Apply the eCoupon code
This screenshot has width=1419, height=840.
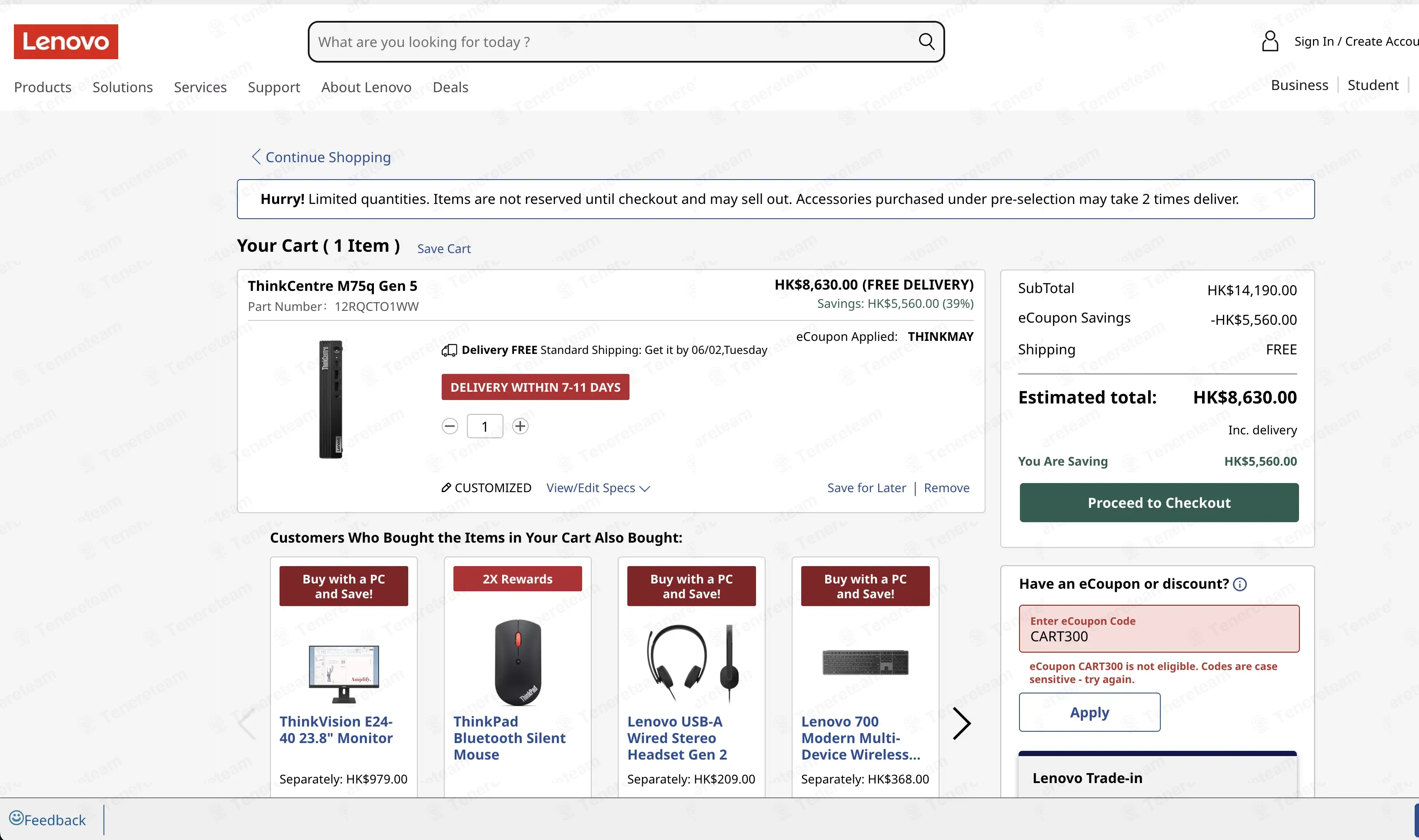(x=1089, y=712)
